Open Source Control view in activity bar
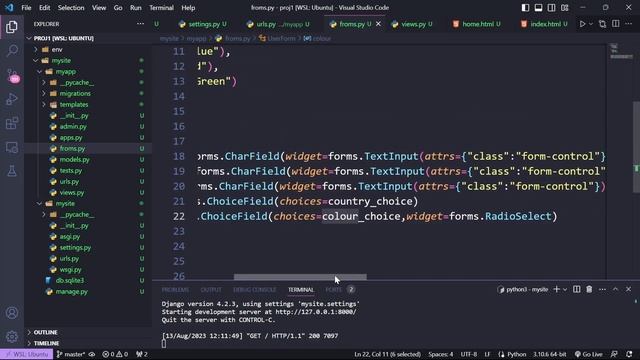 coord(12,76)
